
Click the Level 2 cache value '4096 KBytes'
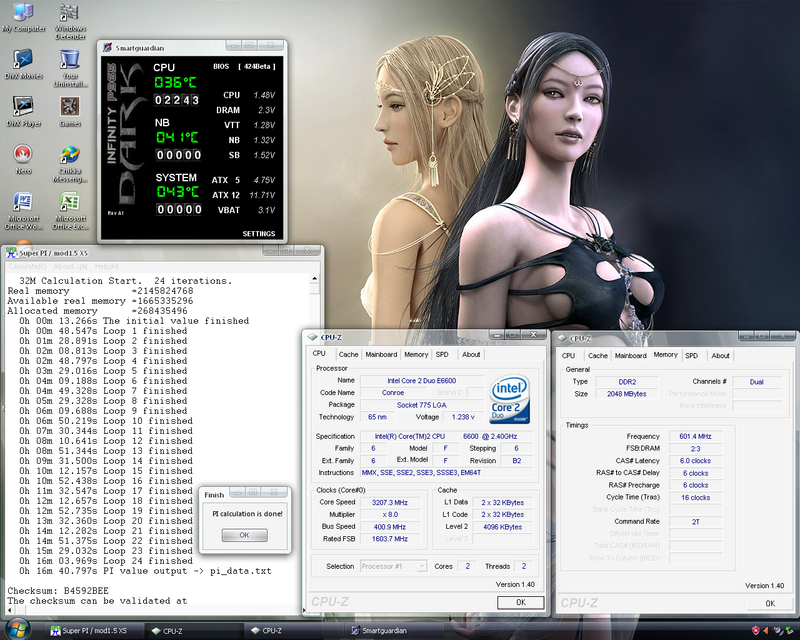click(x=503, y=527)
